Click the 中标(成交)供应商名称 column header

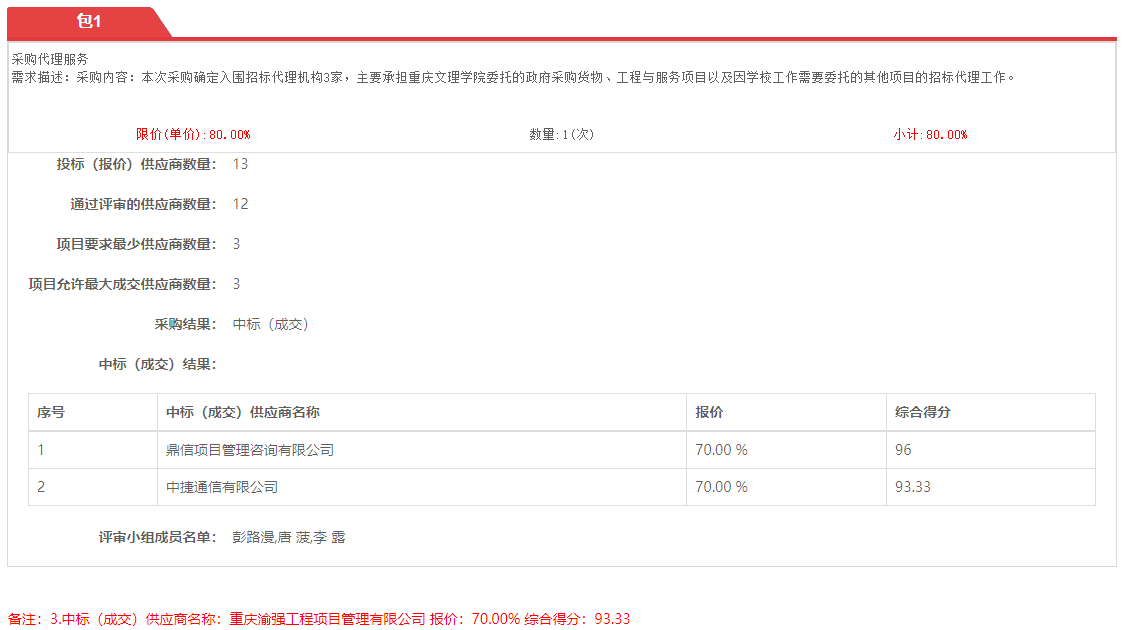243,412
